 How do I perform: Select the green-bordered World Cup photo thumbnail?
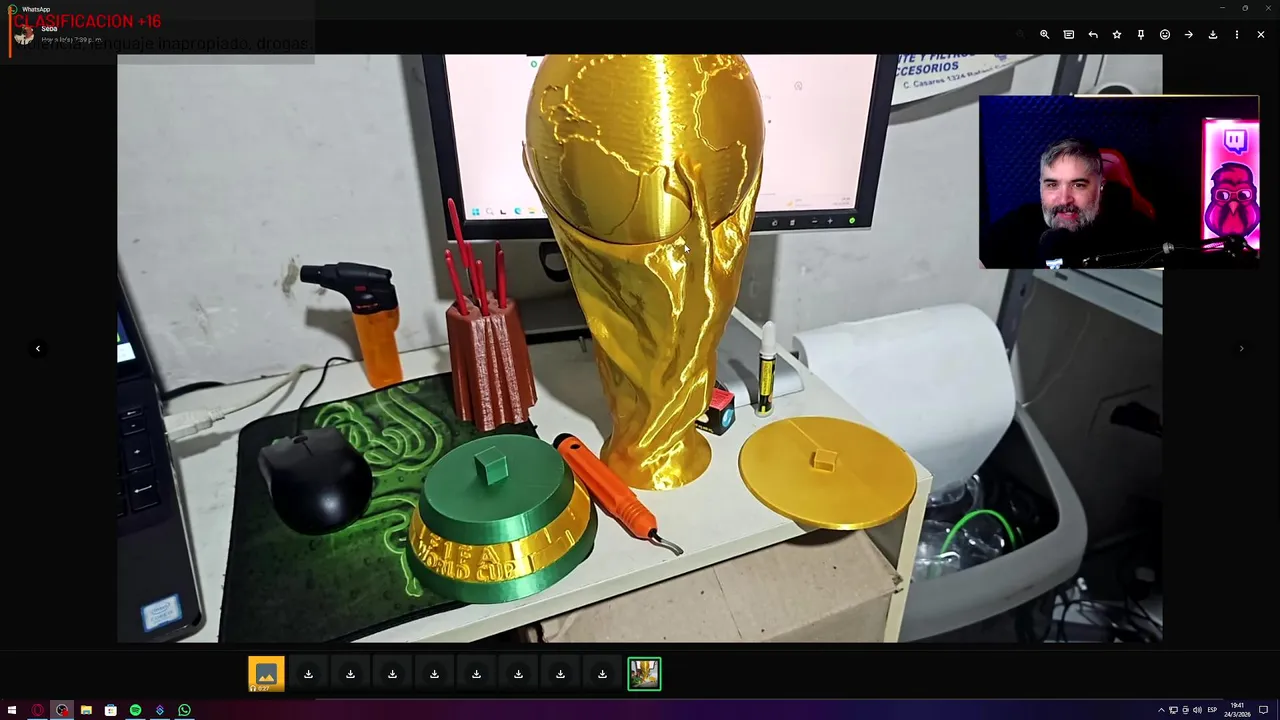[644, 674]
